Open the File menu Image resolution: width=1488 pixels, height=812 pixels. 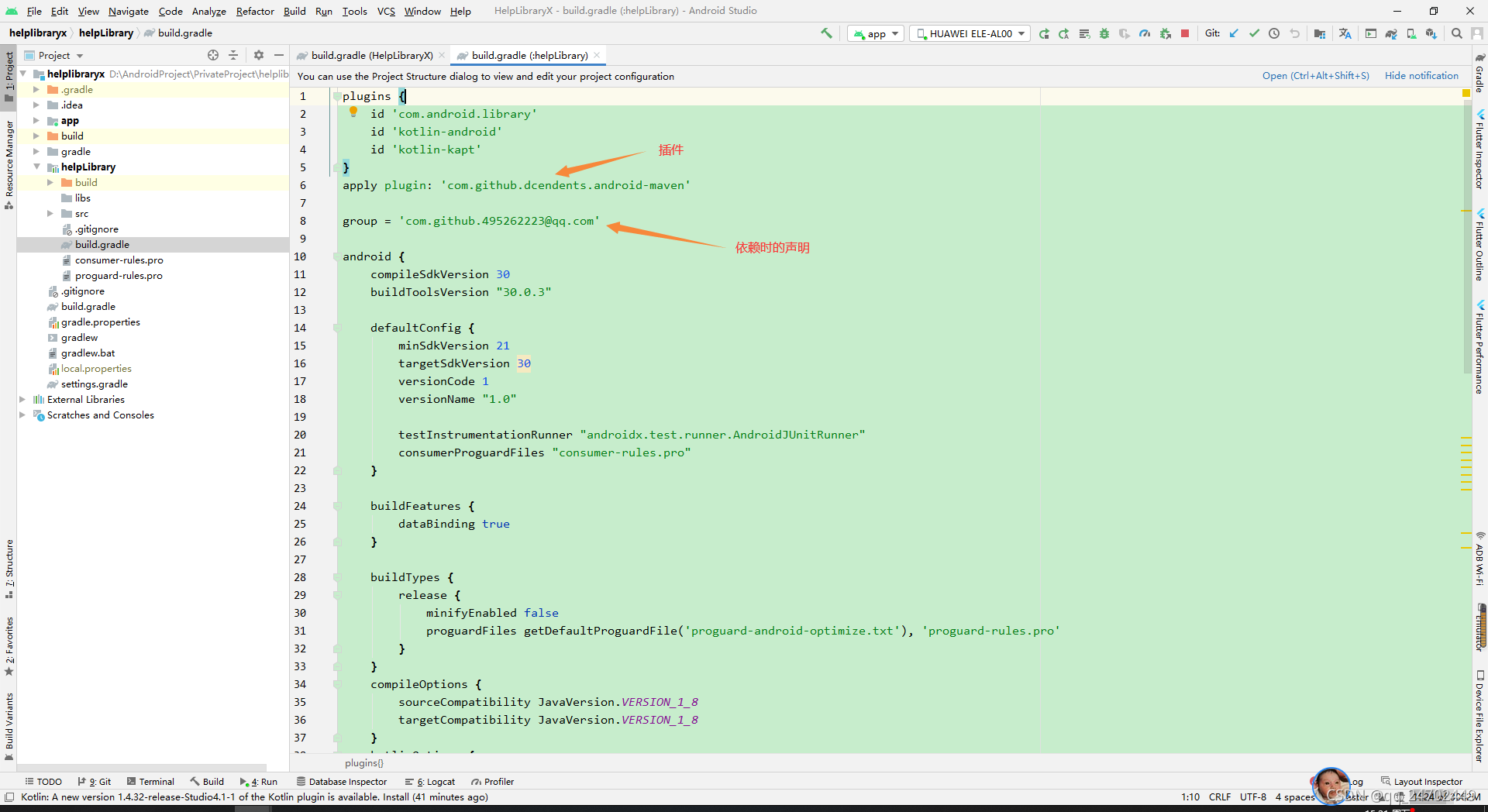(34, 11)
